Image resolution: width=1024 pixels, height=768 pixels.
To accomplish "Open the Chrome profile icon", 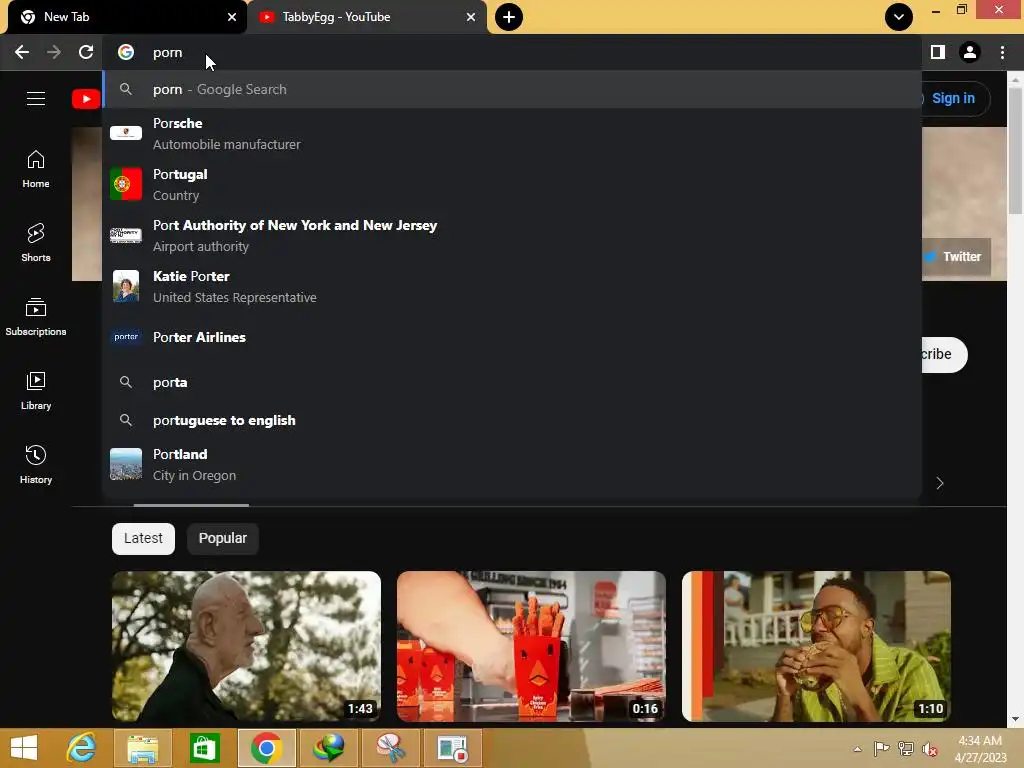I will (x=970, y=52).
